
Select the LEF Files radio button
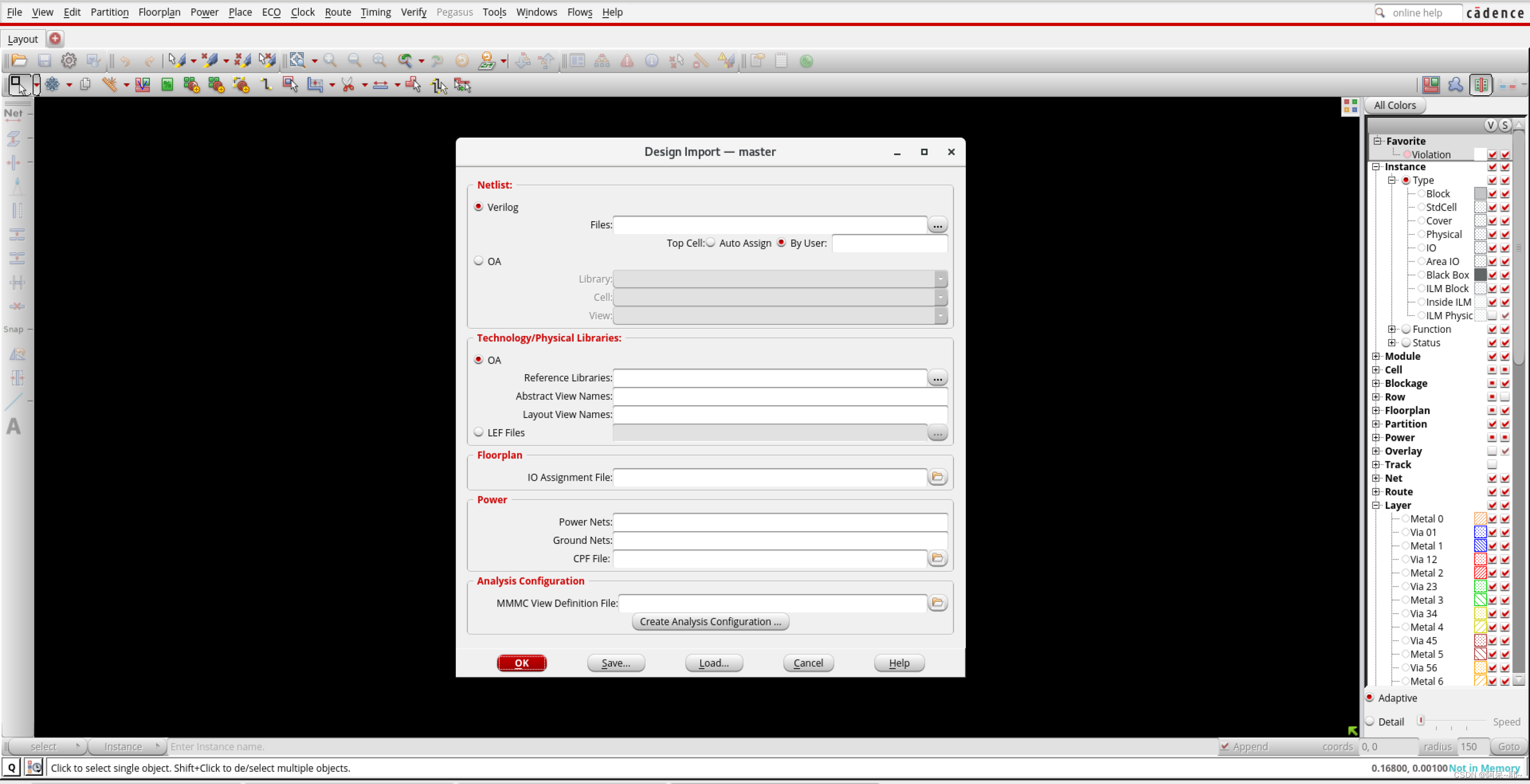coord(479,432)
